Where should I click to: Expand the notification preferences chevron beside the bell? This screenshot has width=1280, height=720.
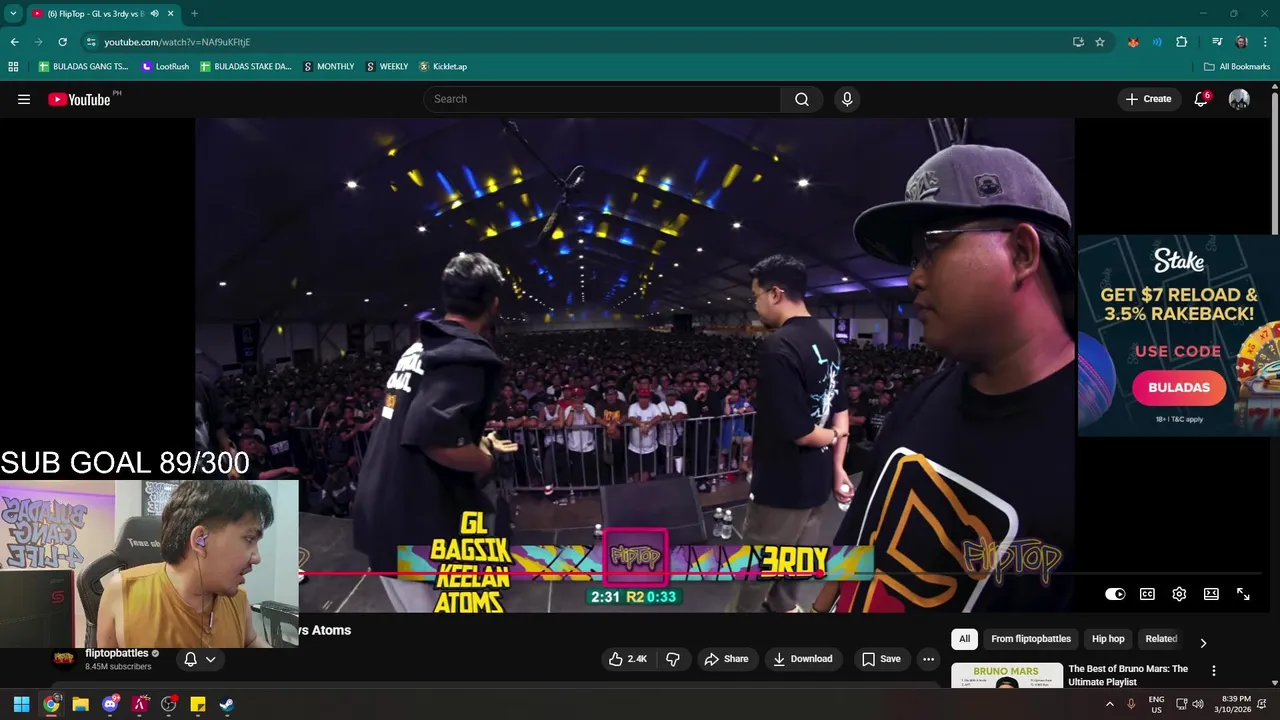coord(210,659)
